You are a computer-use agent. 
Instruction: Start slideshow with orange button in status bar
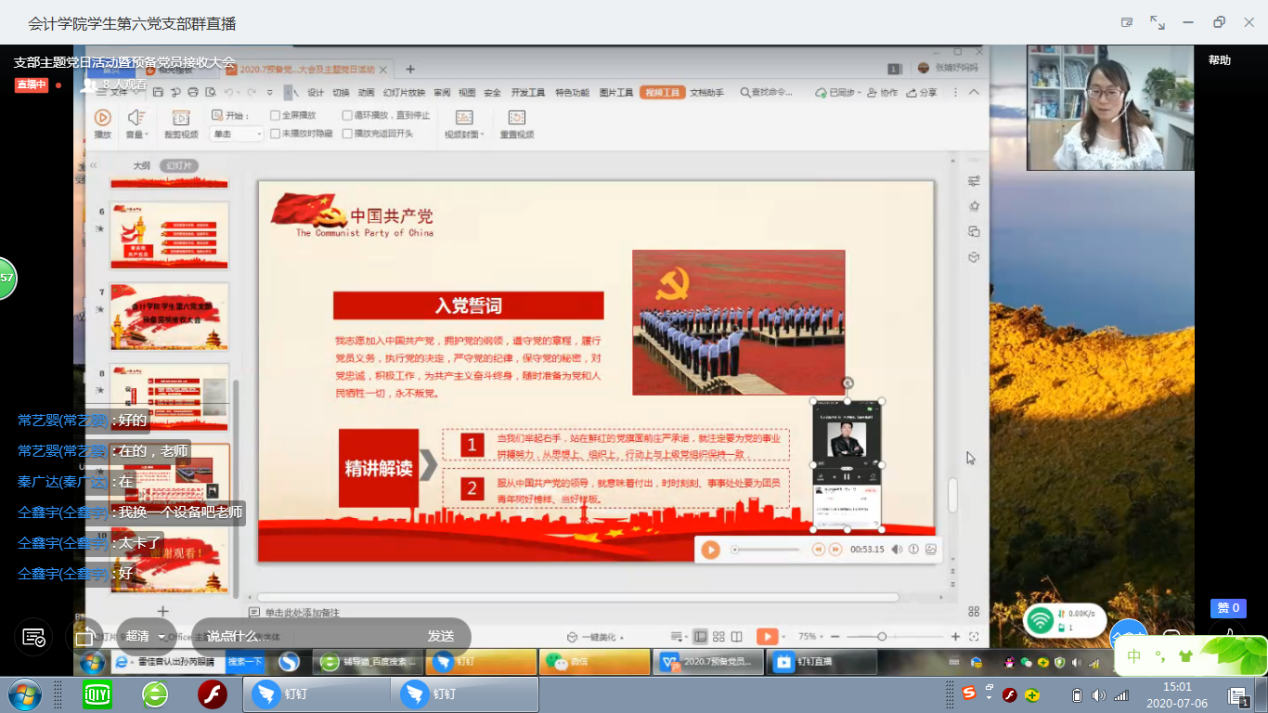click(x=766, y=637)
